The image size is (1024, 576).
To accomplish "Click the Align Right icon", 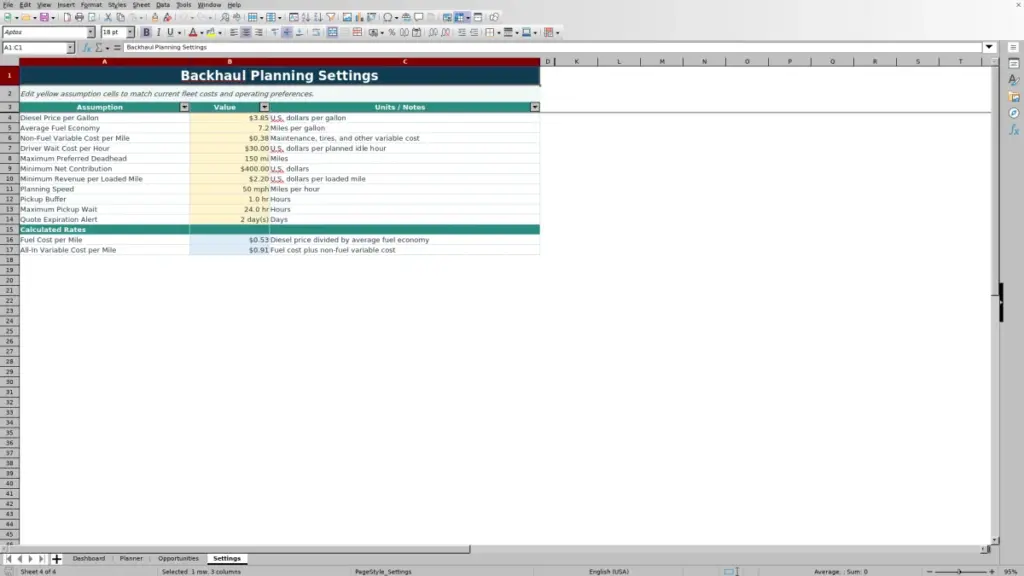I will (259, 32).
